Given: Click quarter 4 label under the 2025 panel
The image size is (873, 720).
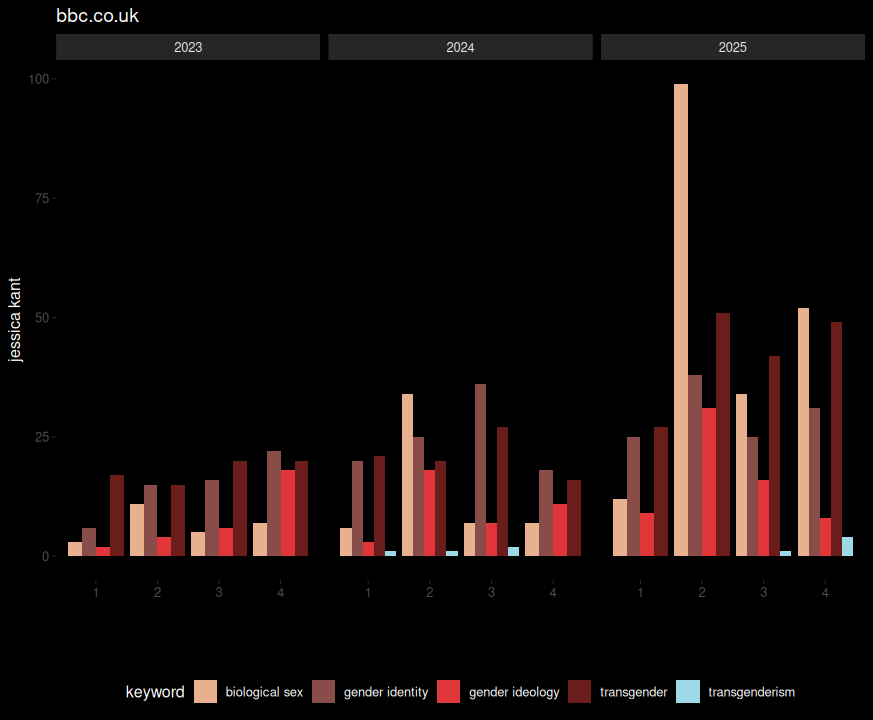Looking at the screenshot, I should click(x=825, y=593).
